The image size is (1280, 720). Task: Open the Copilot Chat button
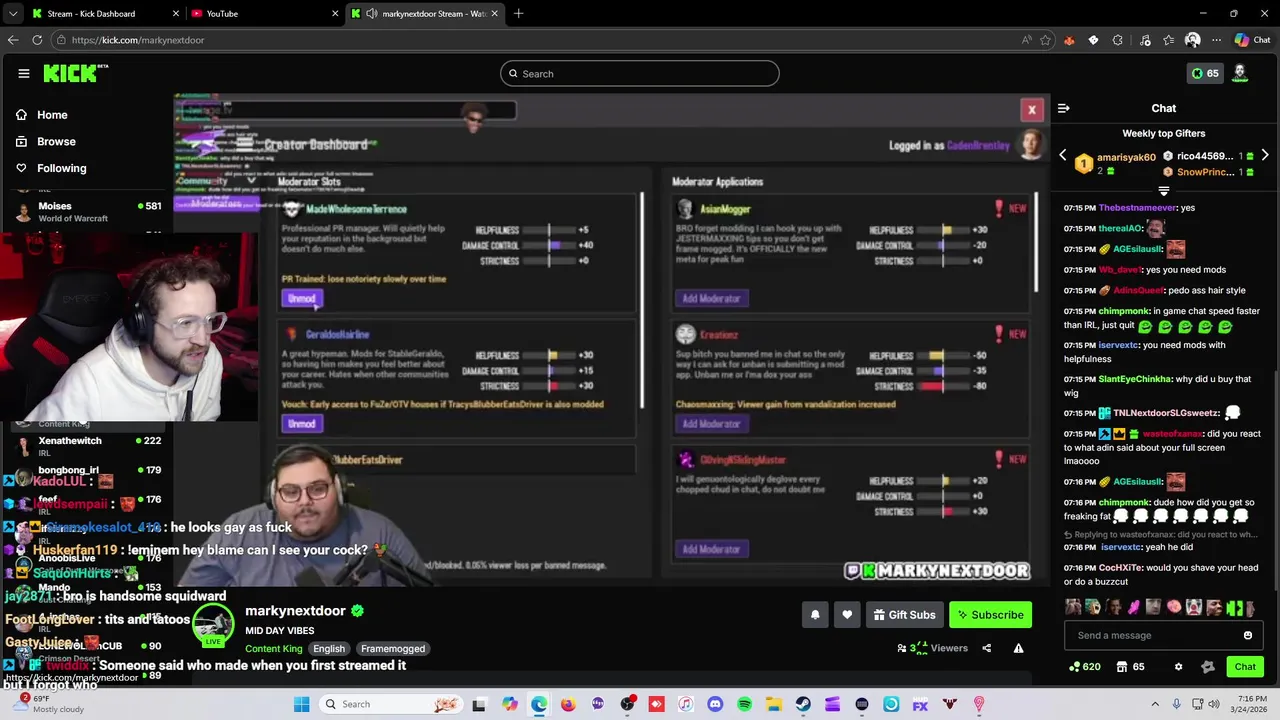click(1252, 40)
